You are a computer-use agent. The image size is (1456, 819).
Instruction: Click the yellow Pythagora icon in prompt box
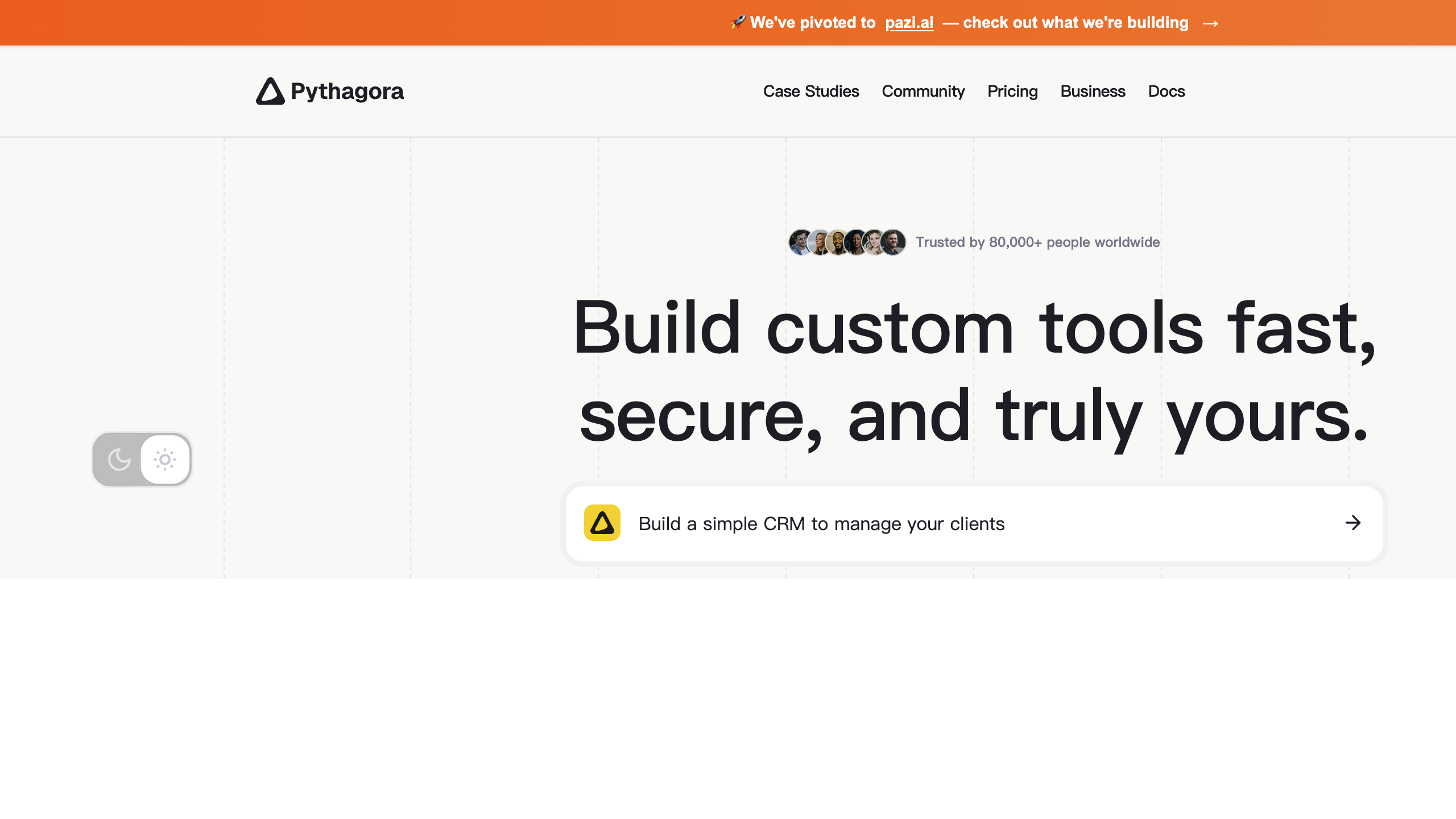click(x=602, y=523)
